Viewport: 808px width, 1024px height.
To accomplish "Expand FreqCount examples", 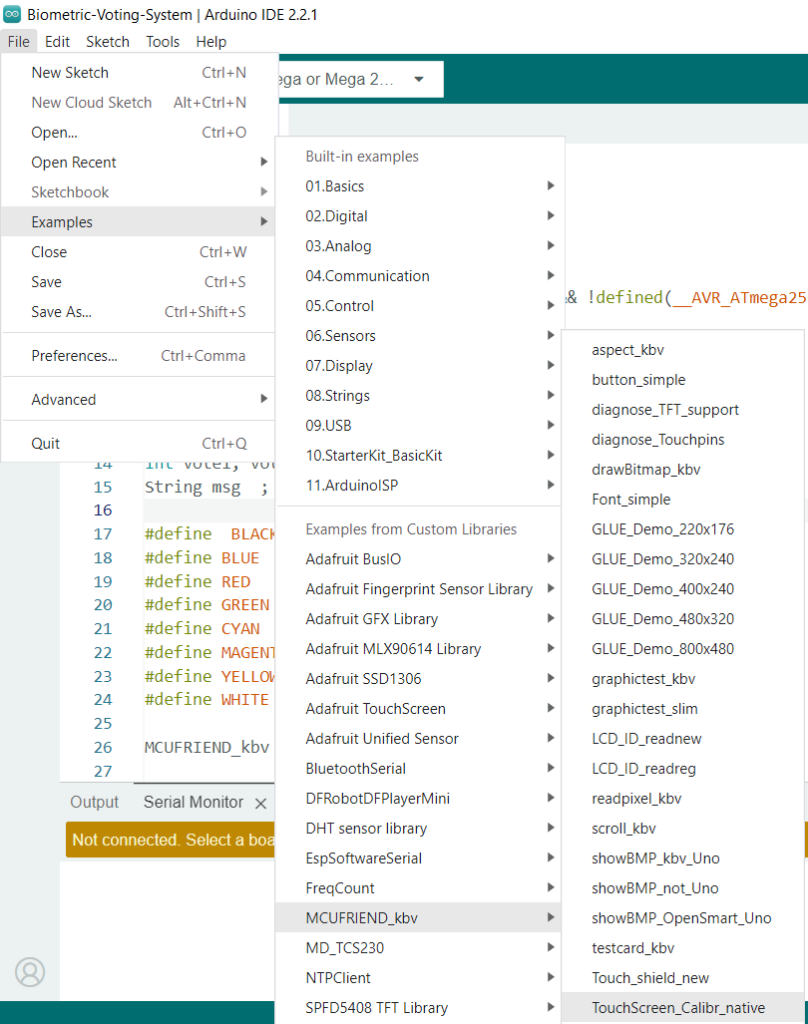I will [419, 888].
